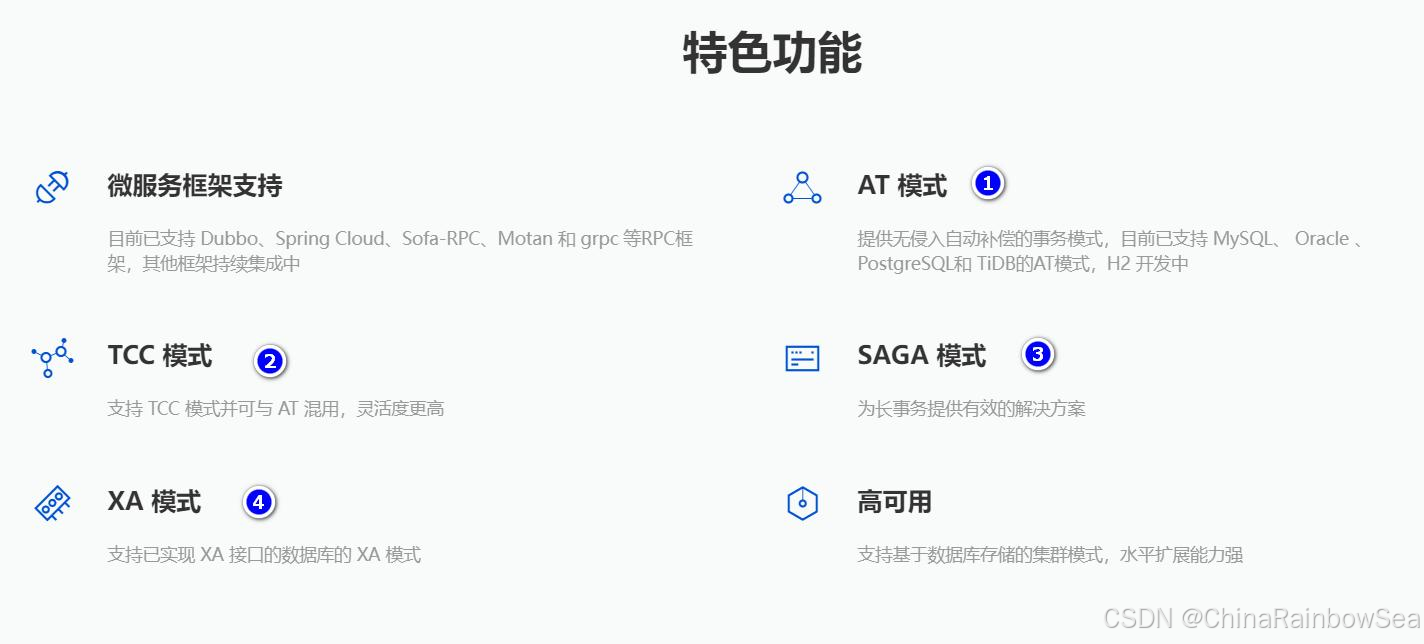Viewport: 1424px width, 644px height.
Task: Click the TCC 模式 heading
Action: (160, 356)
